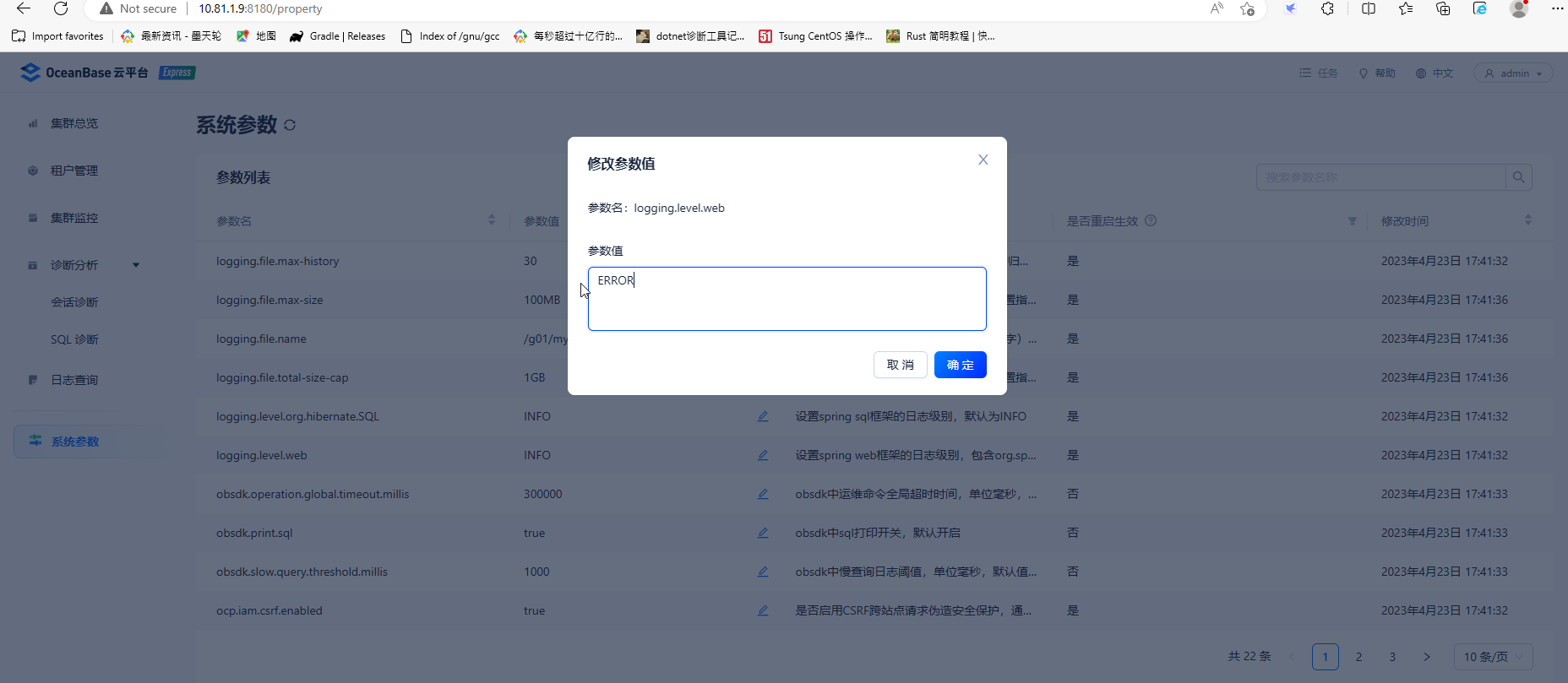Navigate to 租户管理 in sidebar
Image resolution: width=1568 pixels, height=683 pixels.
coord(74,171)
